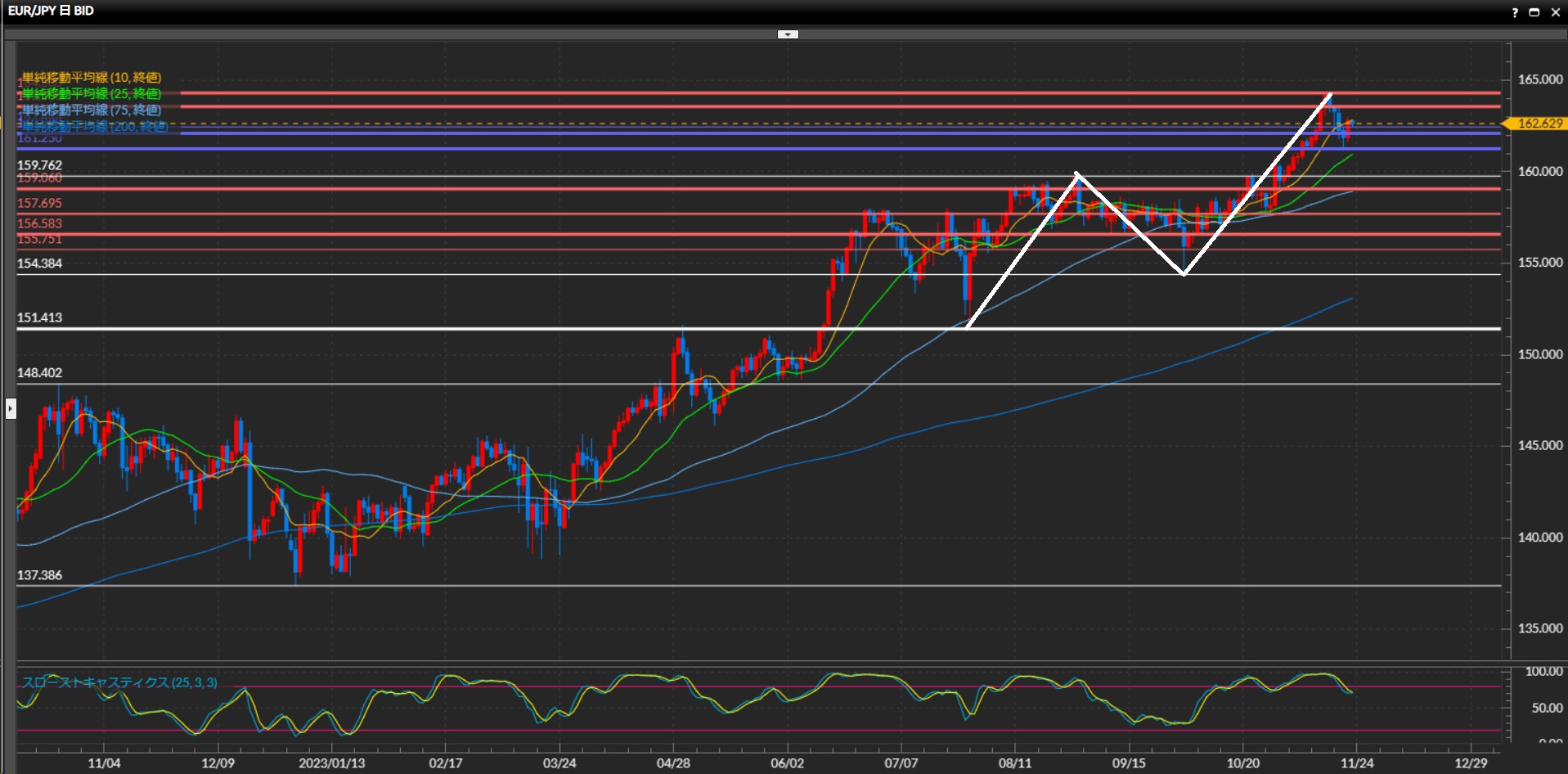Click the current price tag 162.629

point(1539,124)
